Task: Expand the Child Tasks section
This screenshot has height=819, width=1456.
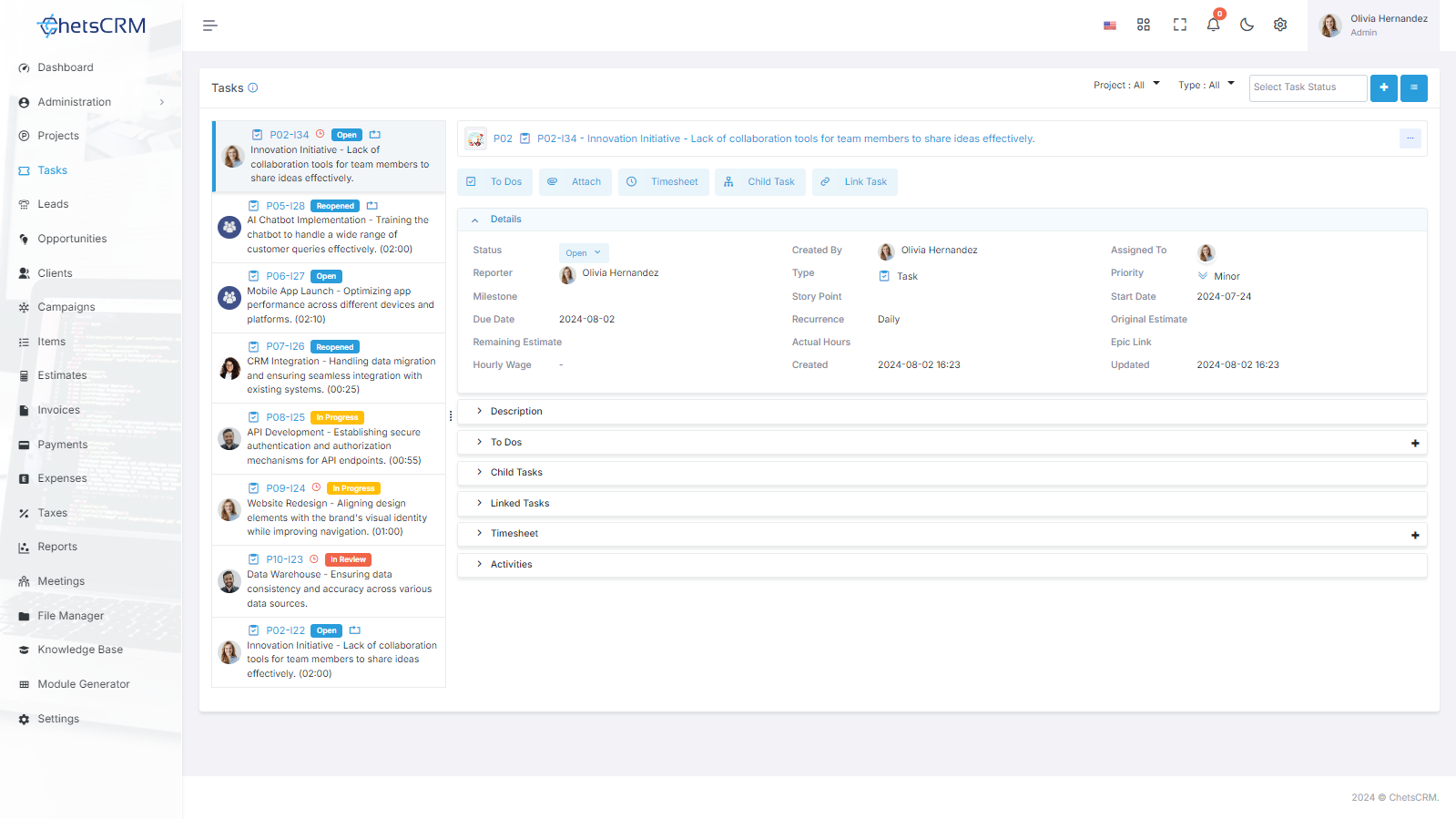Action: 942,473
